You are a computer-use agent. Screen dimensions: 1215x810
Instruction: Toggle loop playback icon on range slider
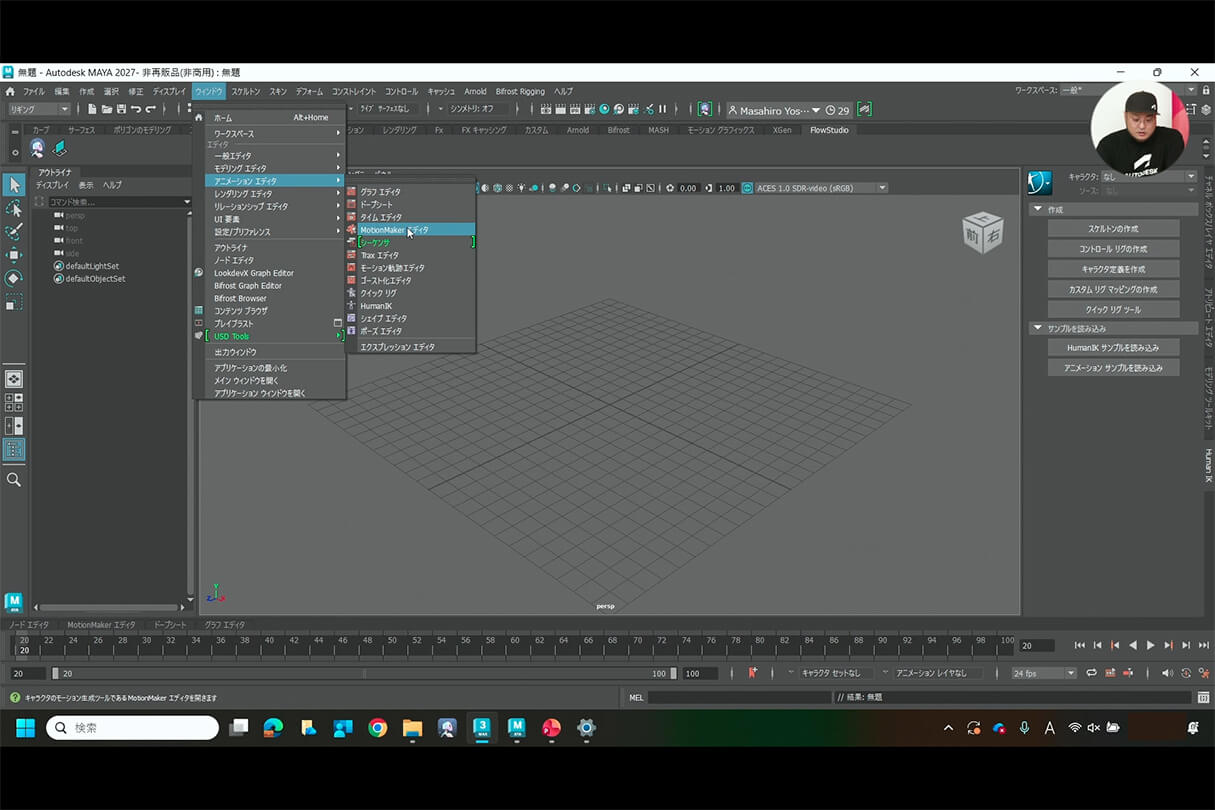1091,673
